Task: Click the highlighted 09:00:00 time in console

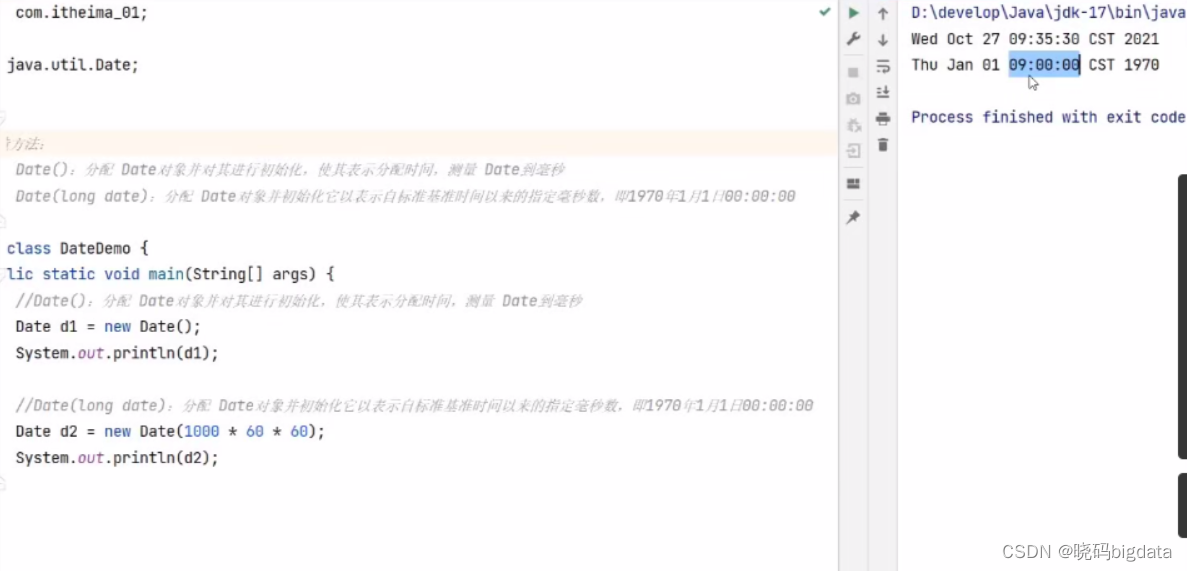Action: pyautogui.click(x=1044, y=65)
